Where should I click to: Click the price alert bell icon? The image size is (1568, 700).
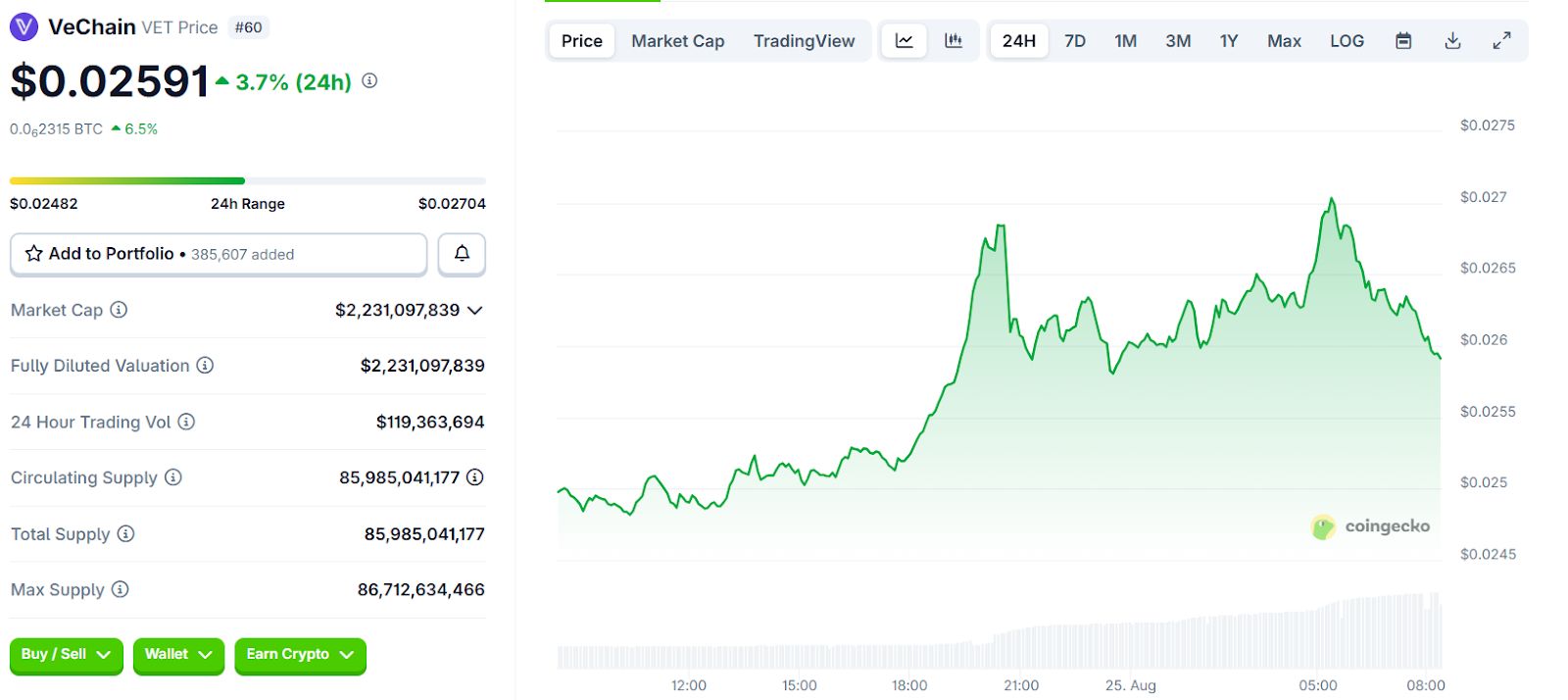tap(462, 254)
